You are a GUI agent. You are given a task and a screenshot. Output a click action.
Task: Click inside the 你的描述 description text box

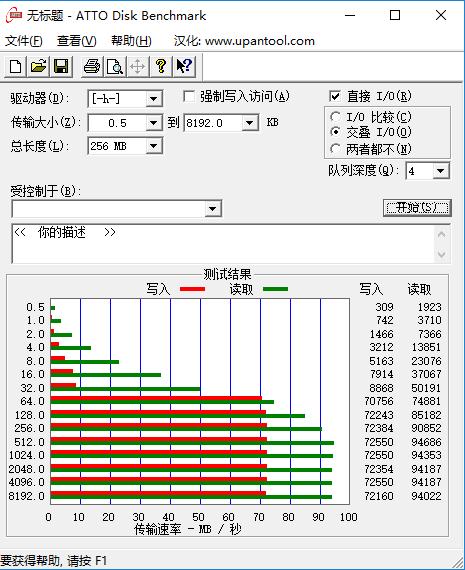click(x=224, y=244)
